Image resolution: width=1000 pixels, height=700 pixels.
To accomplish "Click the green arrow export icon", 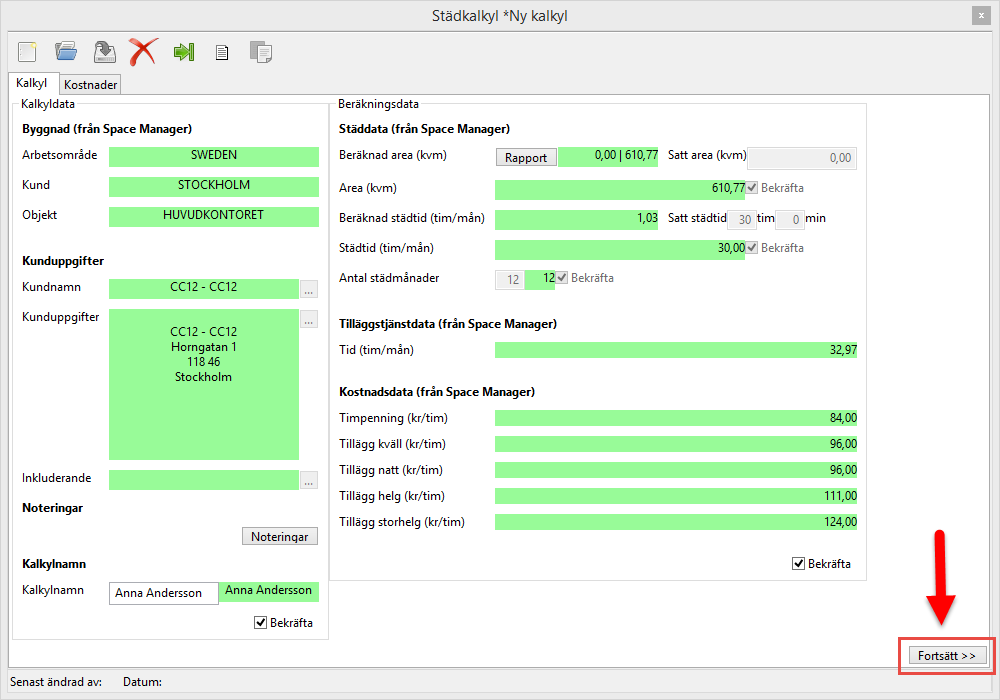I will tap(183, 51).
